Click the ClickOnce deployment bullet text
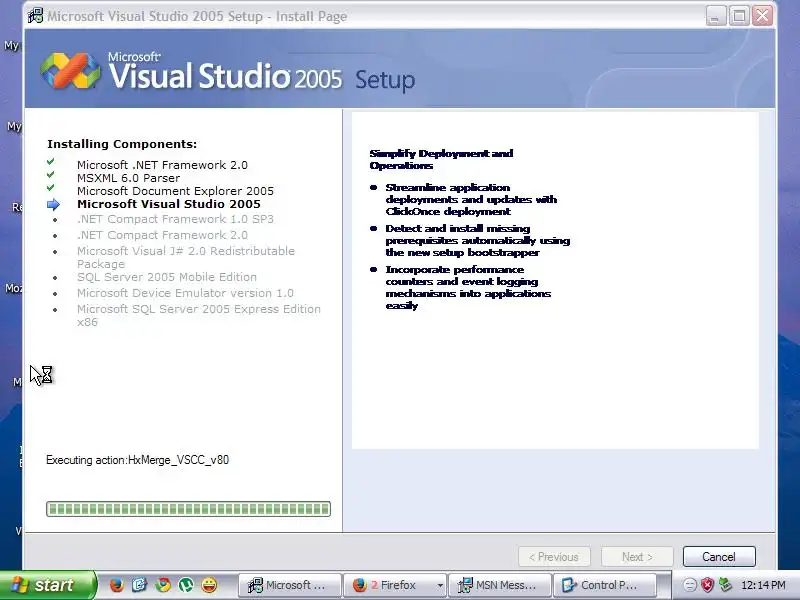Screen dimensions: 800x600 [x=471, y=199]
